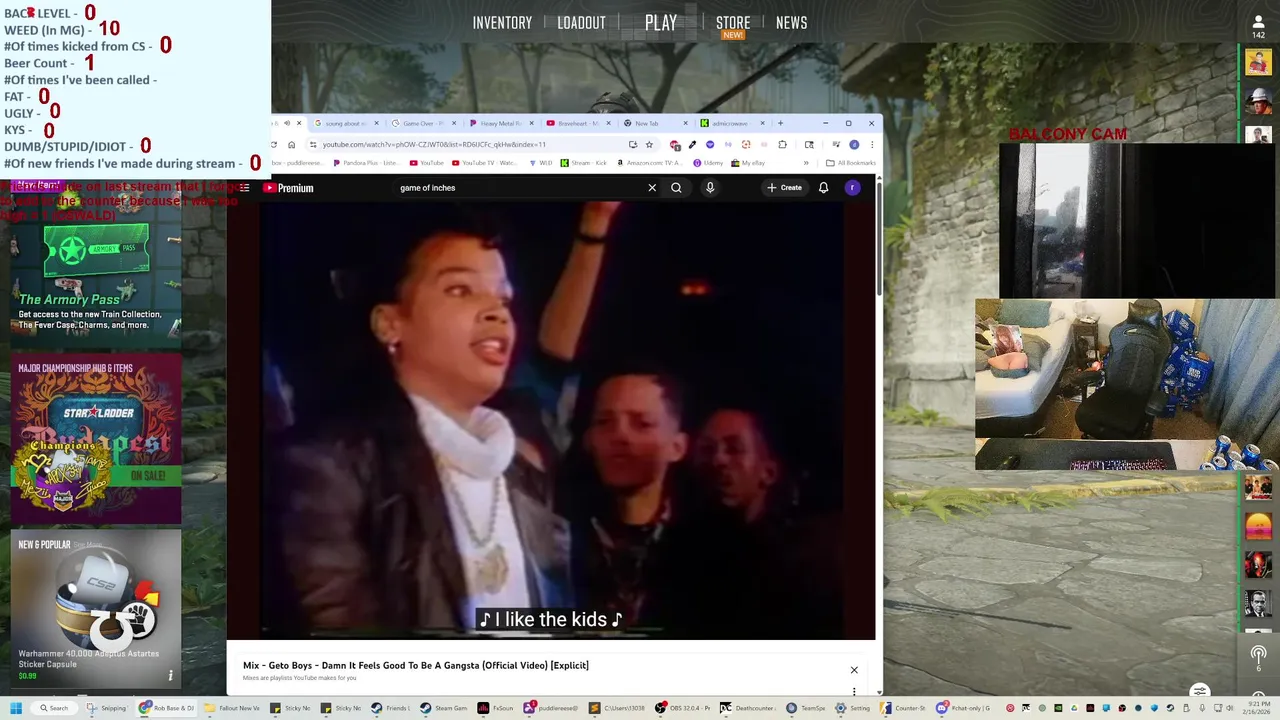Bookmark this page with the star icon
Viewport: 1280px width, 720px height.
click(649, 144)
